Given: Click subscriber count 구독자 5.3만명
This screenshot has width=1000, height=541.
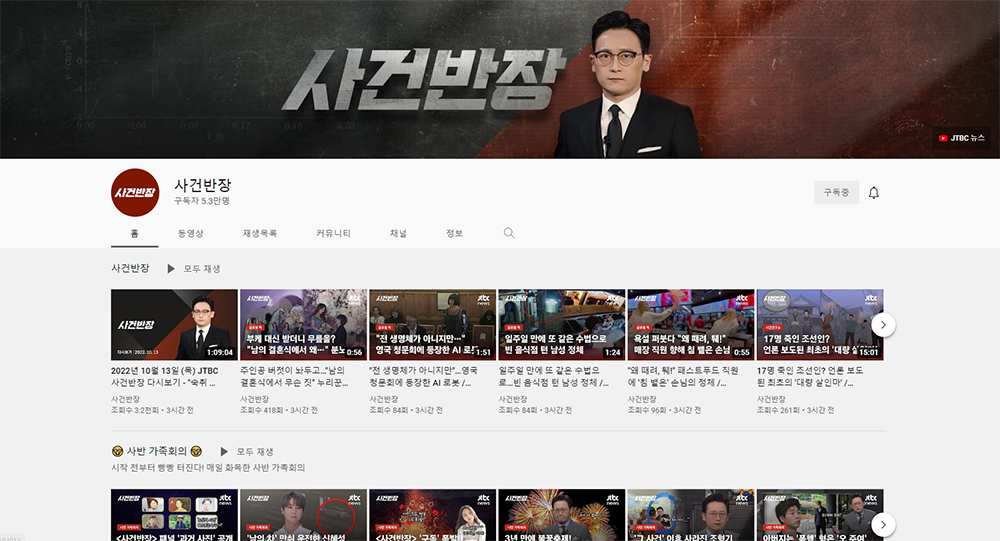Looking at the screenshot, I should [x=202, y=201].
